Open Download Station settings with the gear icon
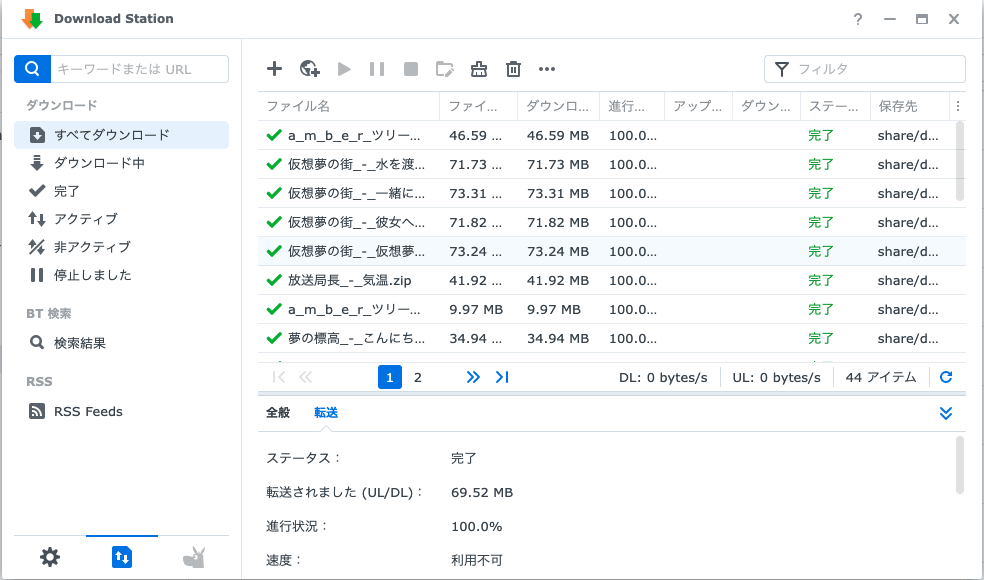This screenshot has width=984, height=580. click(49, 557)
